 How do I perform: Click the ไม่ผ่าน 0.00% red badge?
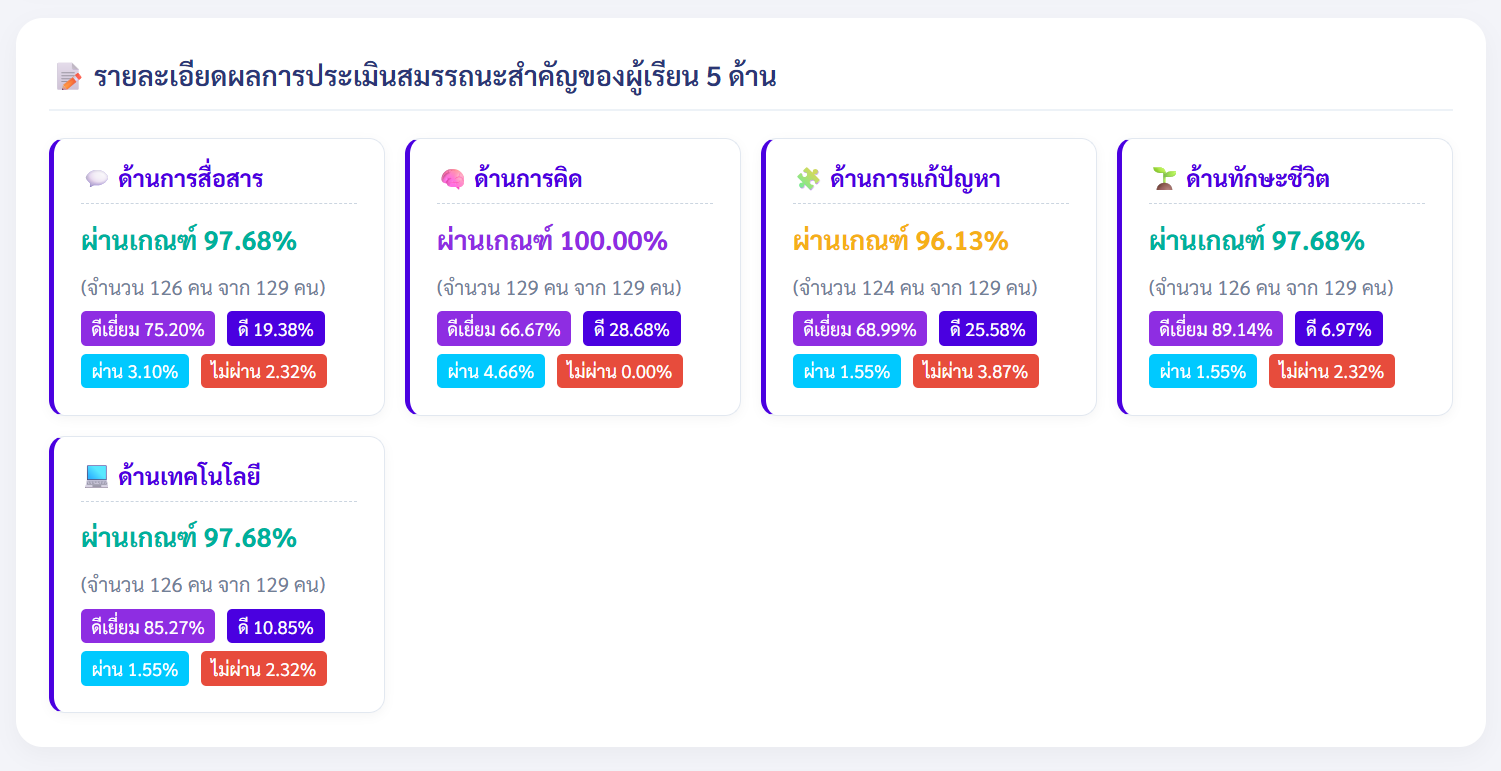coord(619,372)
